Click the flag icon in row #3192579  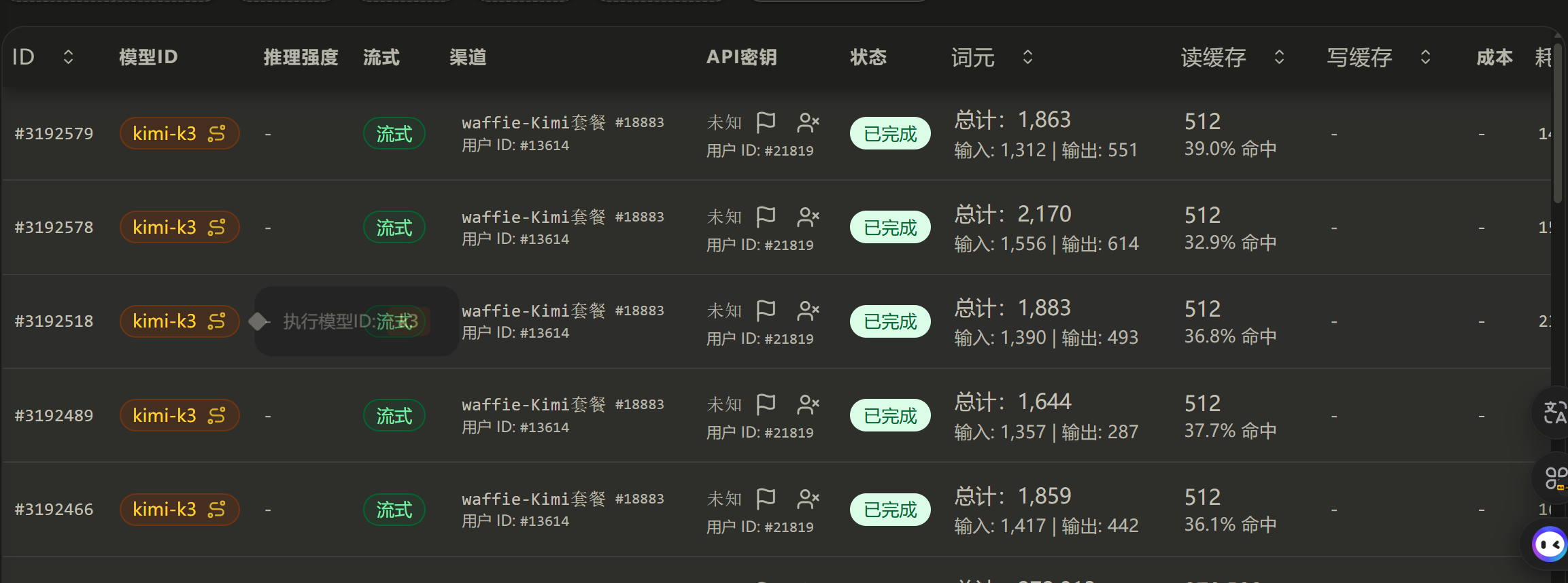coord(766,123)
